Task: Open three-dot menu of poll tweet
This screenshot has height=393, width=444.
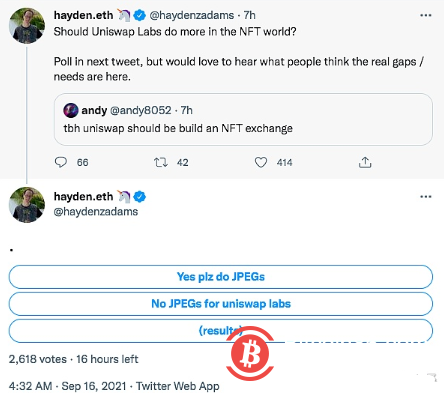Action: tap(426, 197)
